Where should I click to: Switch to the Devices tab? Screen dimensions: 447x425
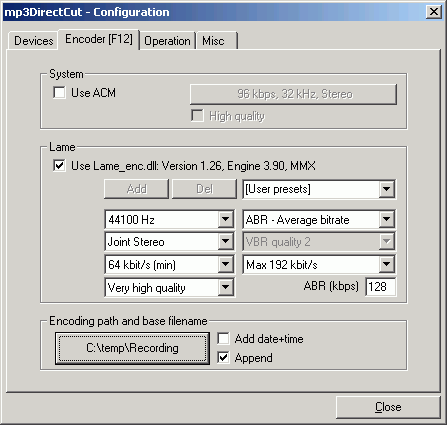point(33,41)
